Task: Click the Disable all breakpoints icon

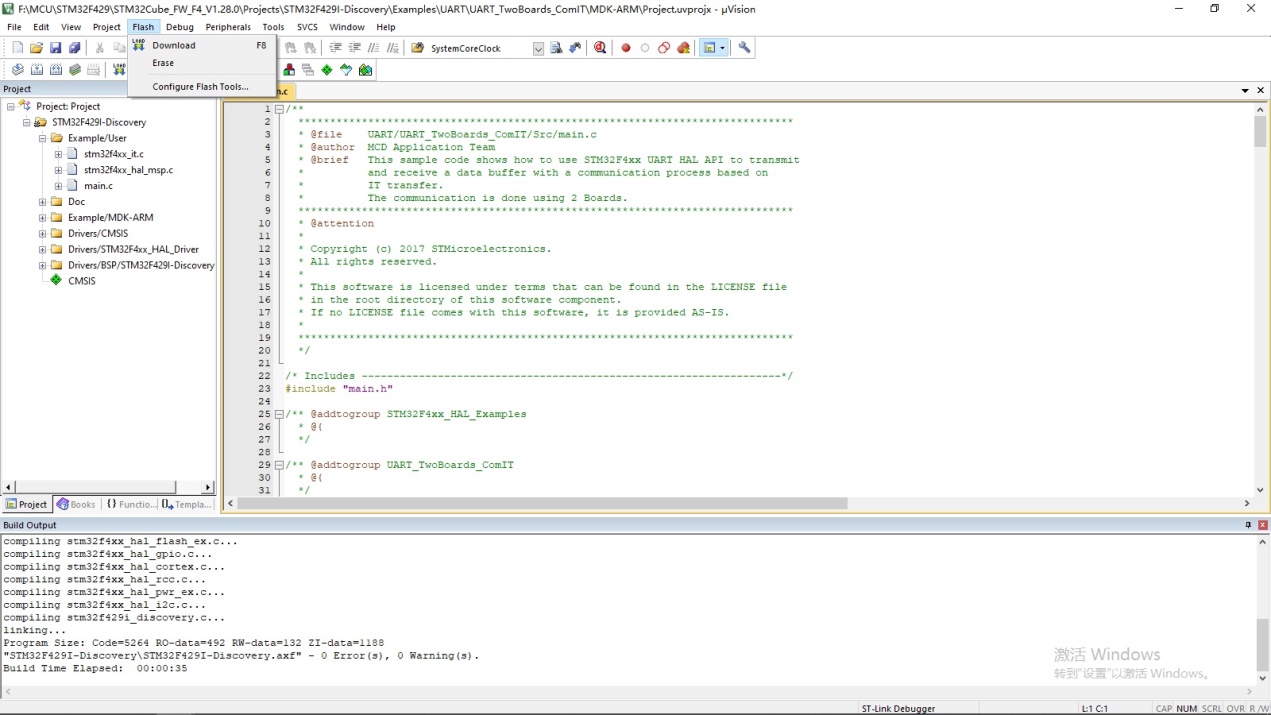Action: coord(664,48)
